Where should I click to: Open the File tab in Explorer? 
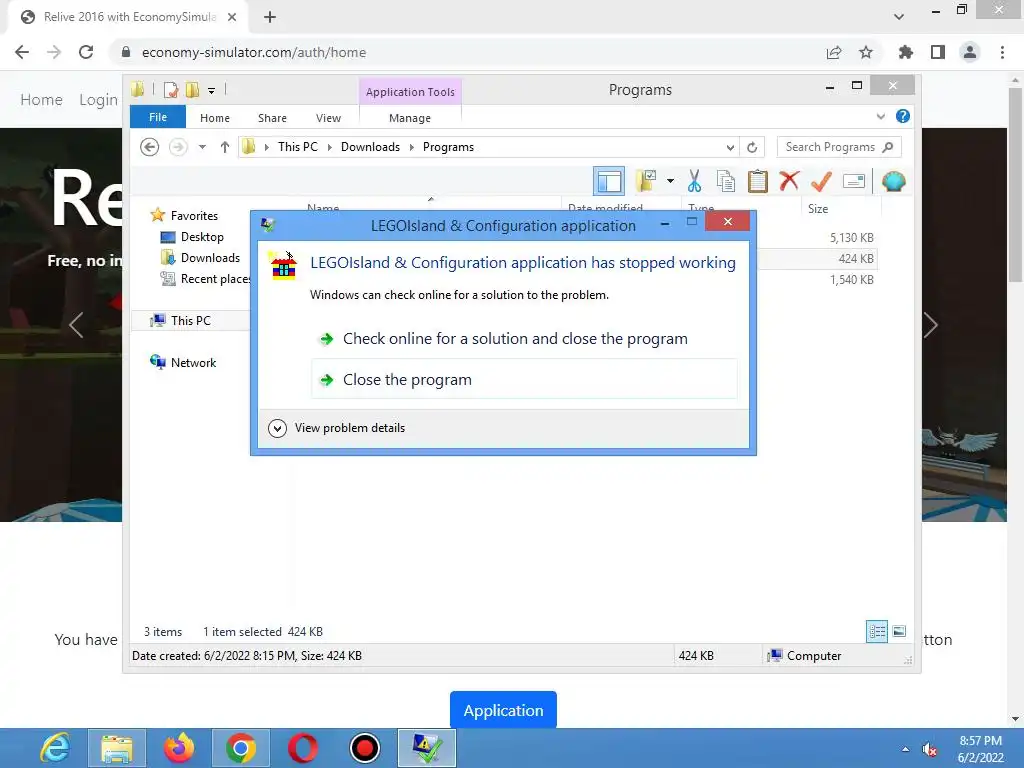pos(158,117)
